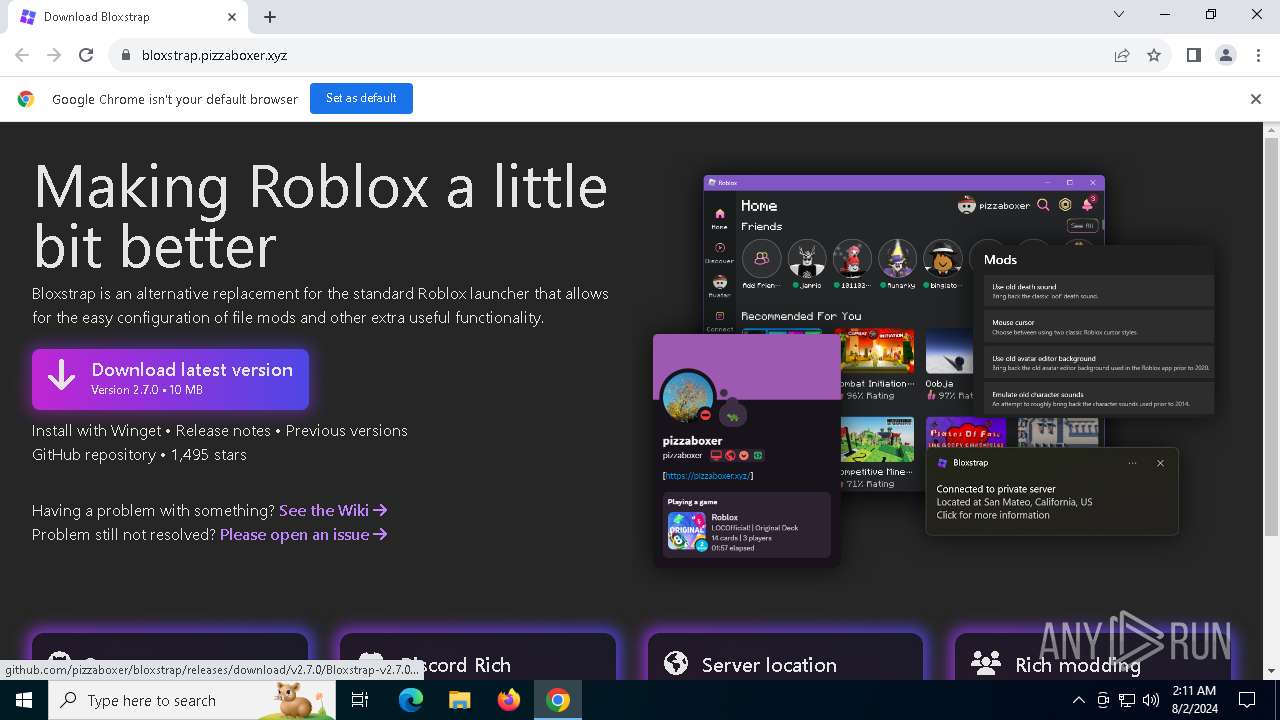
Task: Click the site lock icon in address bar
Action: (125, 55)
